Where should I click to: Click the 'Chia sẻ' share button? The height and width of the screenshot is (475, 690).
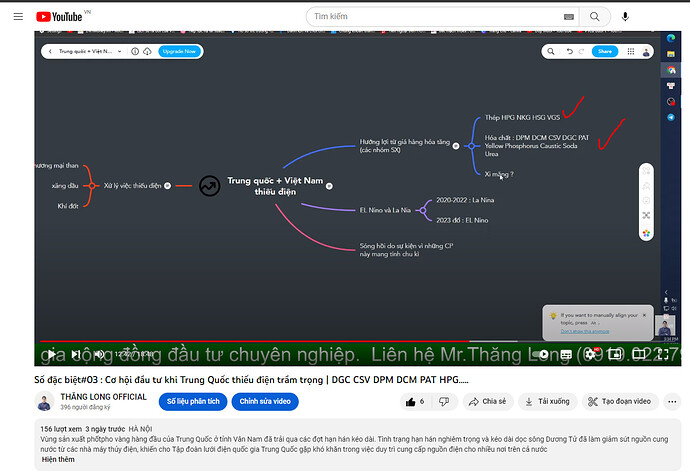point(488,401)
